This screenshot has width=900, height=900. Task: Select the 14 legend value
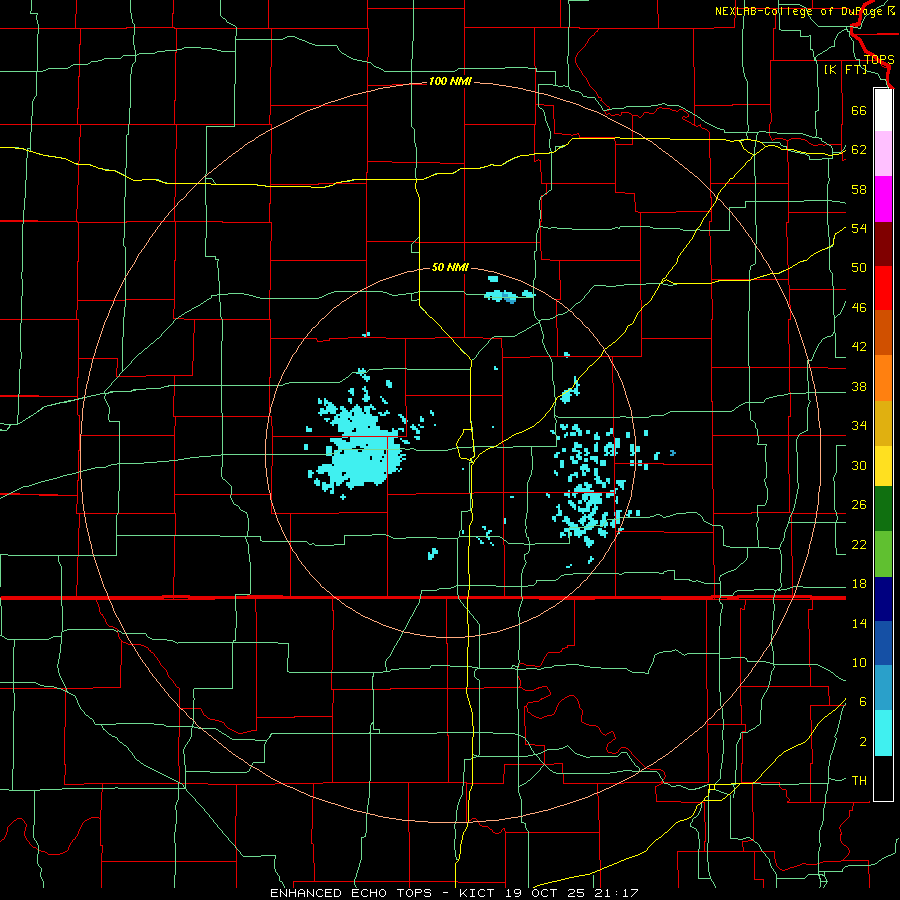click(x=859, y=623)
